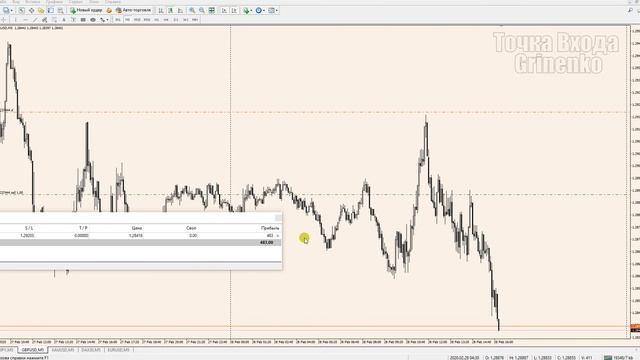Toggle chart shift from right border
640x360 pixels.
click(234, 10)
